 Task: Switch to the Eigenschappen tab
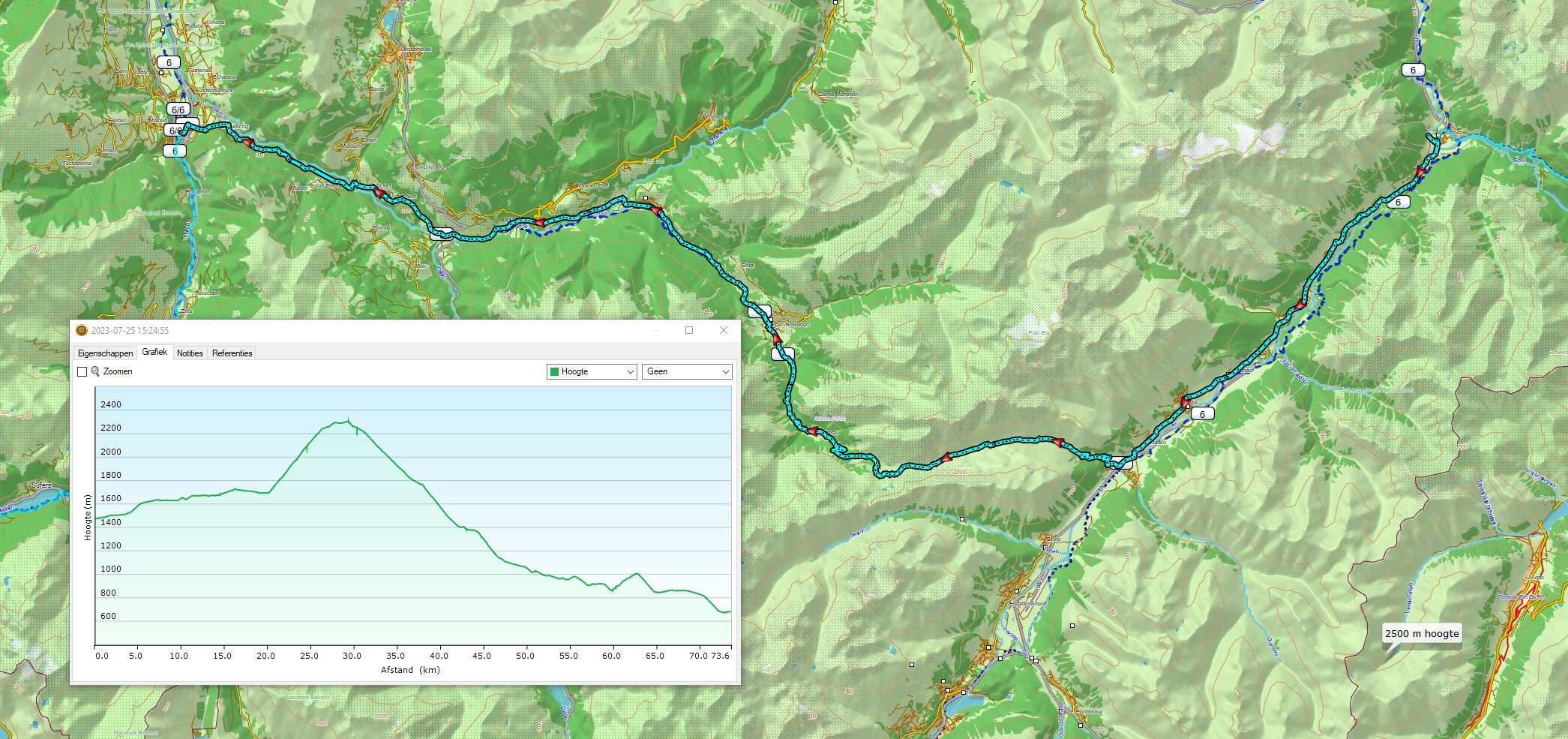point(105,353)
